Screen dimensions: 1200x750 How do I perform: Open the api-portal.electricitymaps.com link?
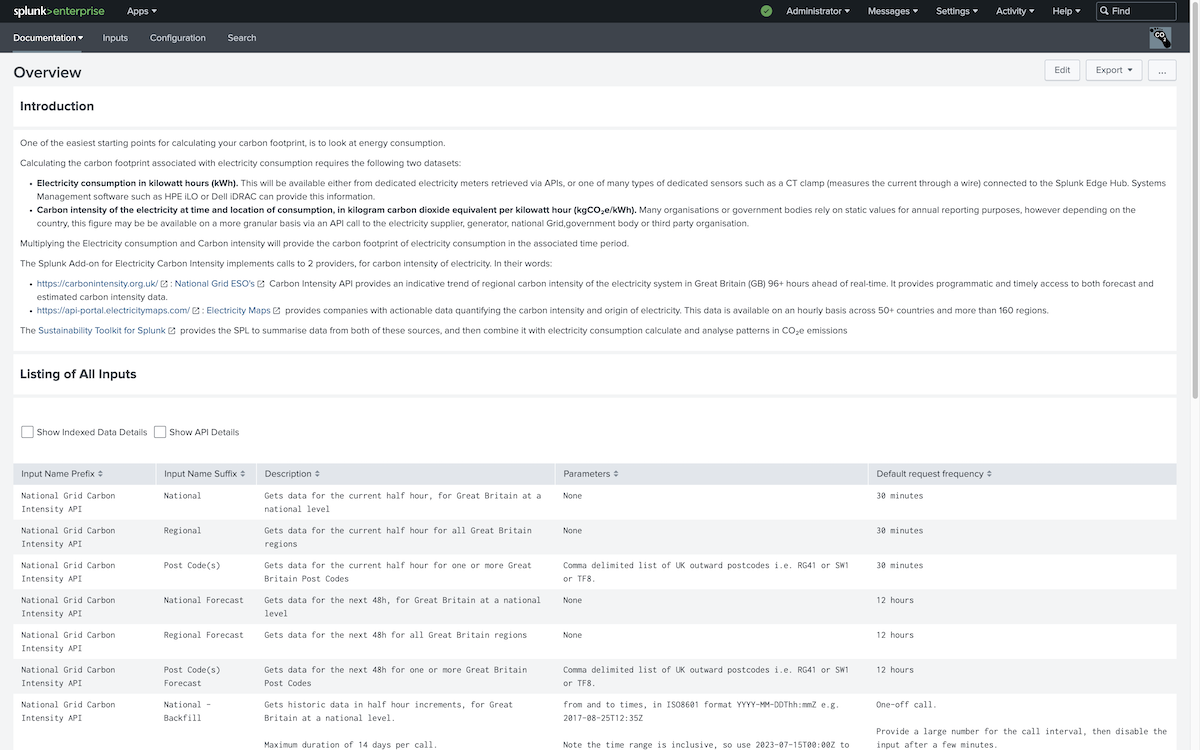click(x=113, y=311)
